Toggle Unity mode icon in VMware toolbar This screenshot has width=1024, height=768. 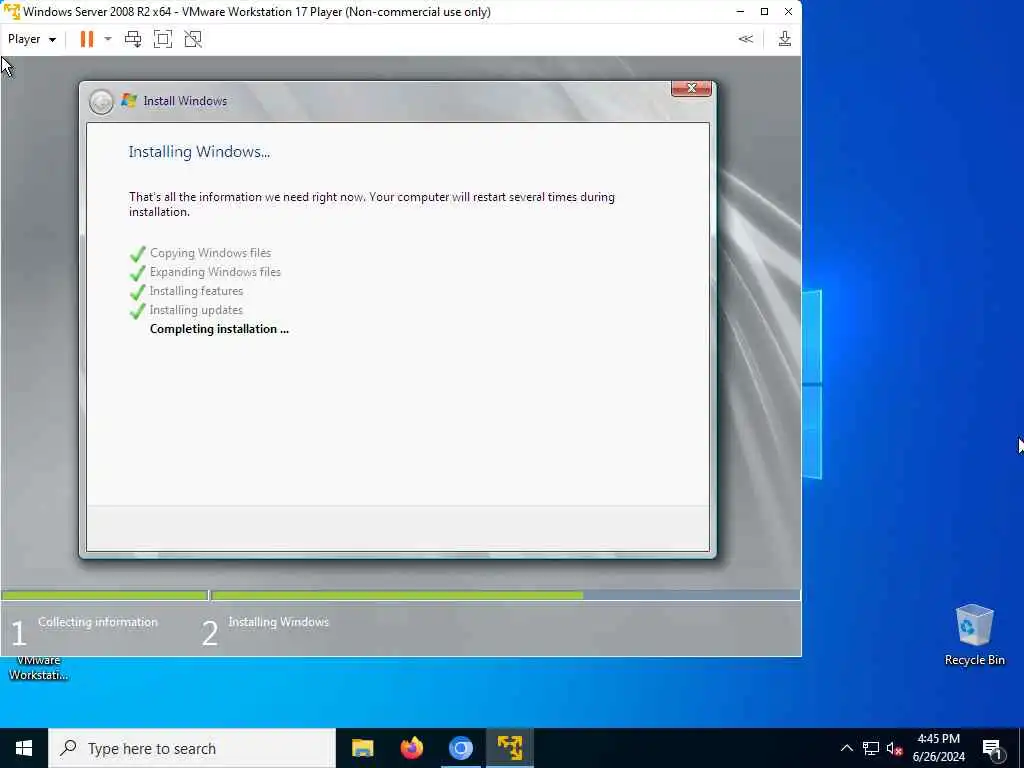click(193, 39)
